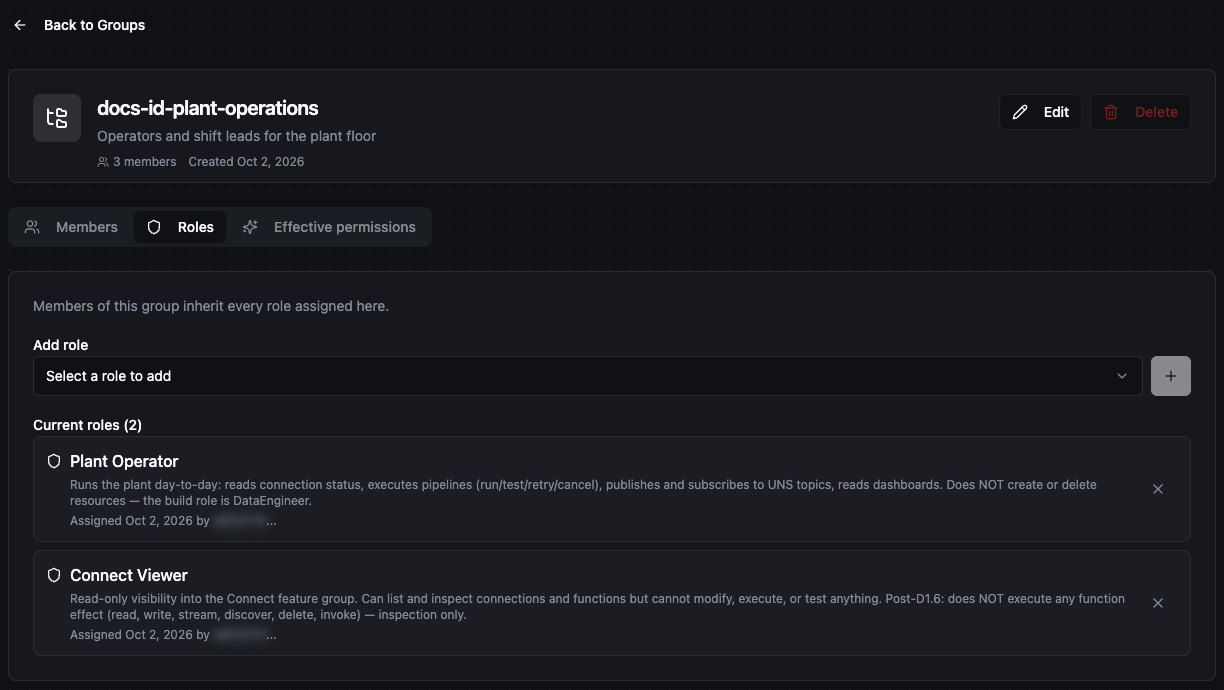This screenshot has width=1224, height=690.
Task: Click the shield icon beside Connect Viewer
Action: [x=54, y=575]
